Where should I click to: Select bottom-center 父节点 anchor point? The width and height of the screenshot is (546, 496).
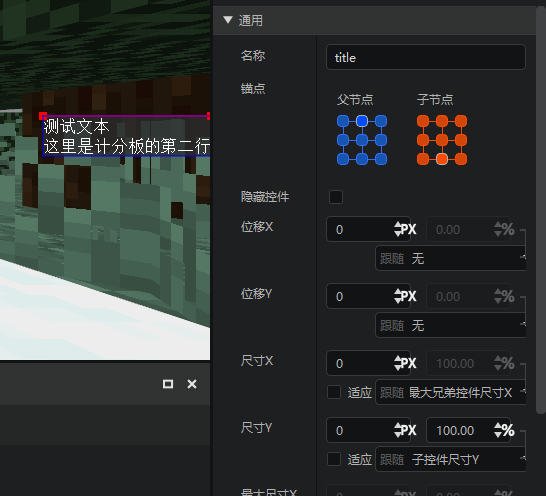coord(362,159)
